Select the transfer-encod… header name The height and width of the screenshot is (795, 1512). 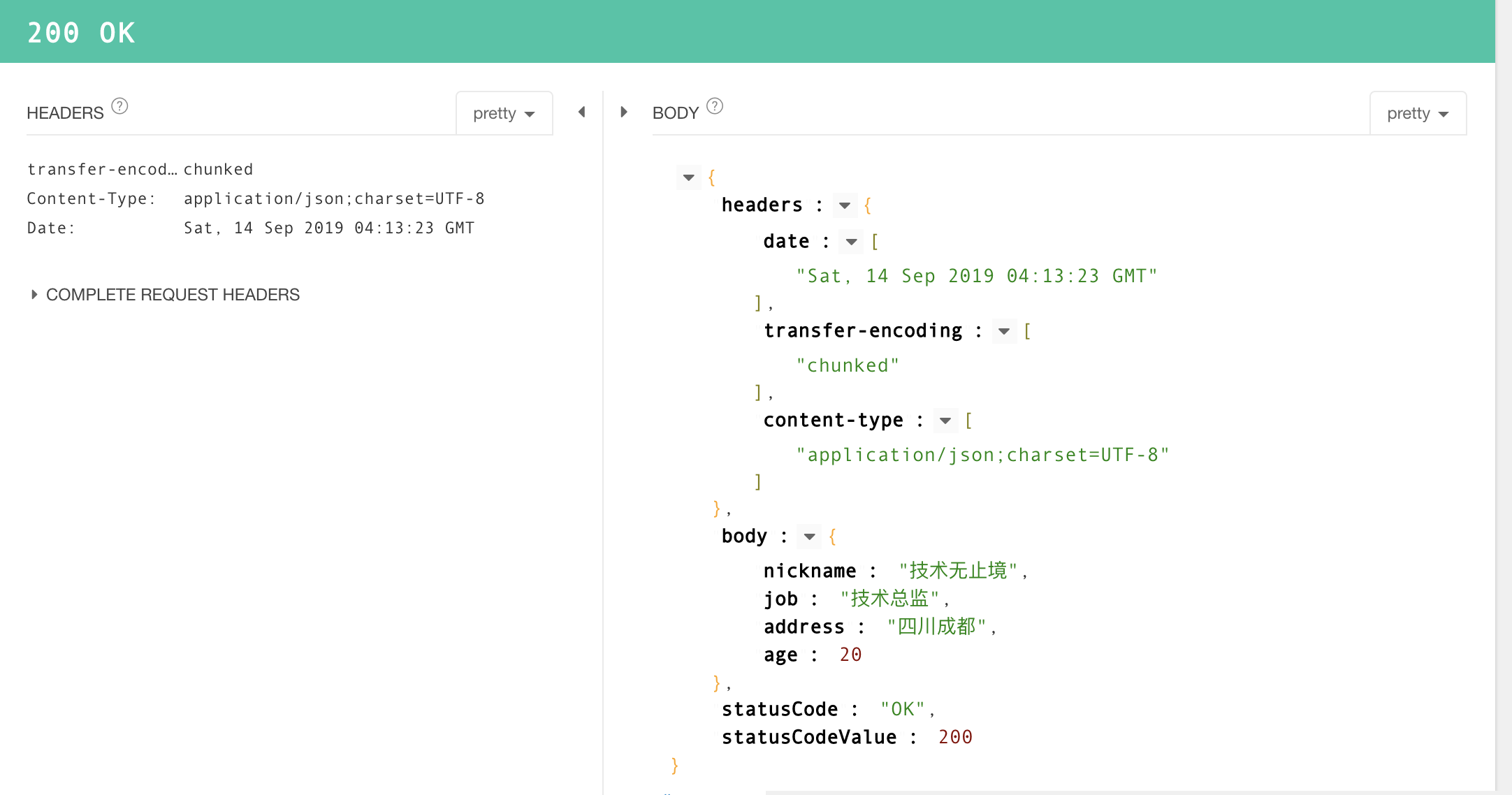(102, 169)
